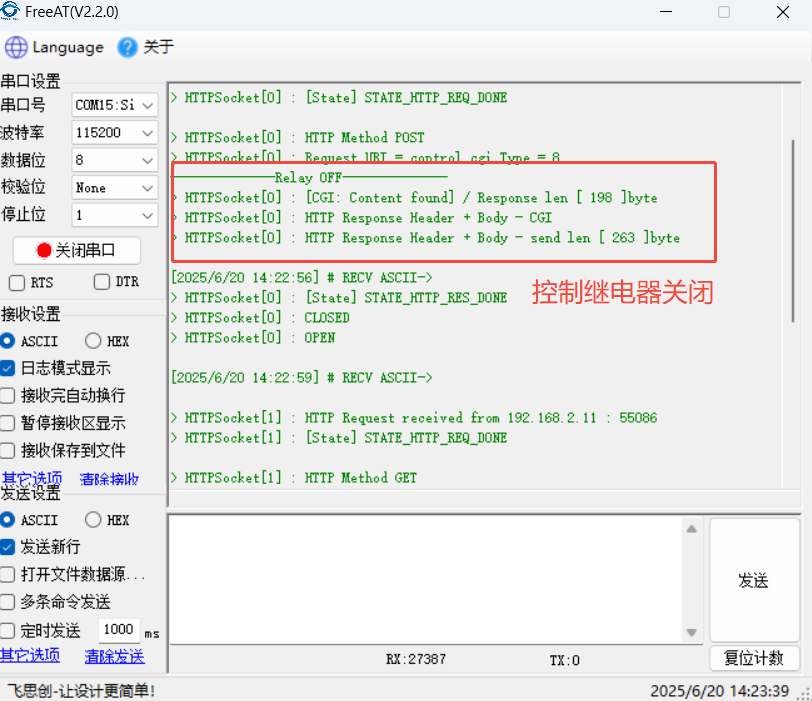Image resolution: width=812 pixels, height=701 pixels.
Task: Enable 定时发送 checkbox
Action: click(8, 630)
